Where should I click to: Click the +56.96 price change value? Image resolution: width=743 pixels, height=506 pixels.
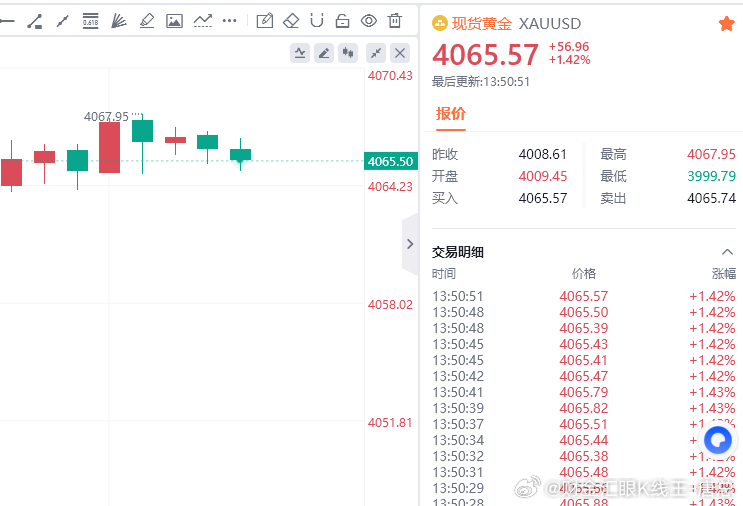click(x=569, y=46)
